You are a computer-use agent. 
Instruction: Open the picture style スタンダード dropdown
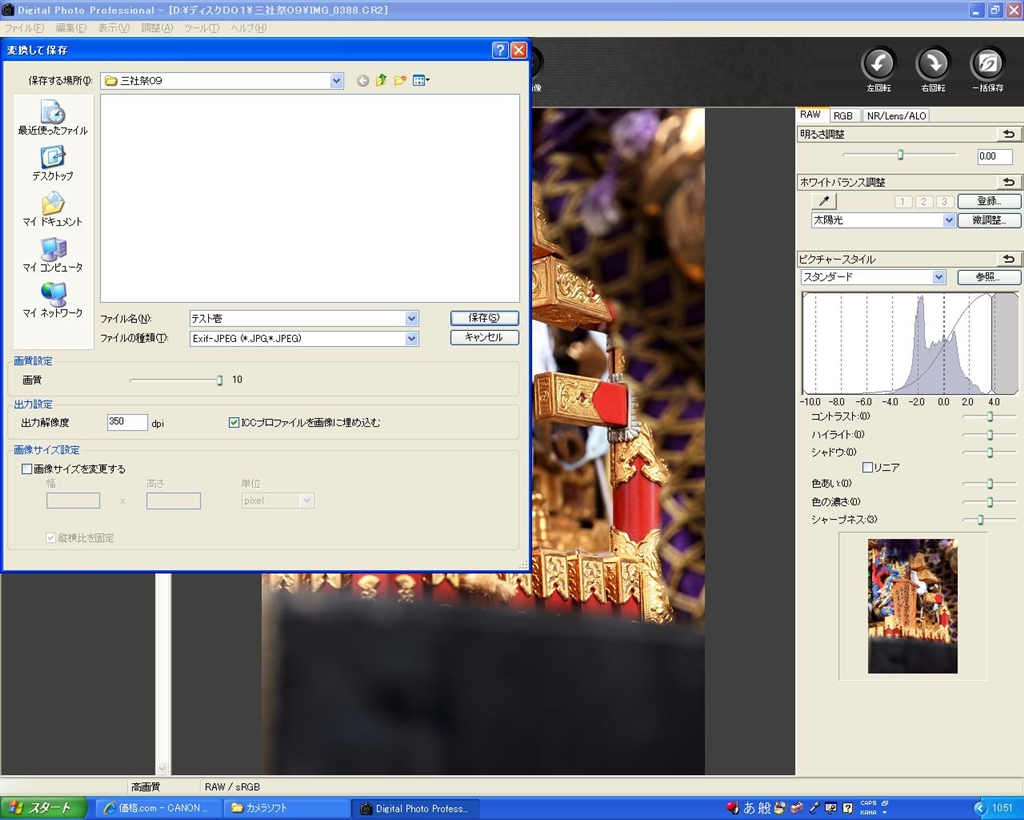pyautogui.click(x=938, y=277)
